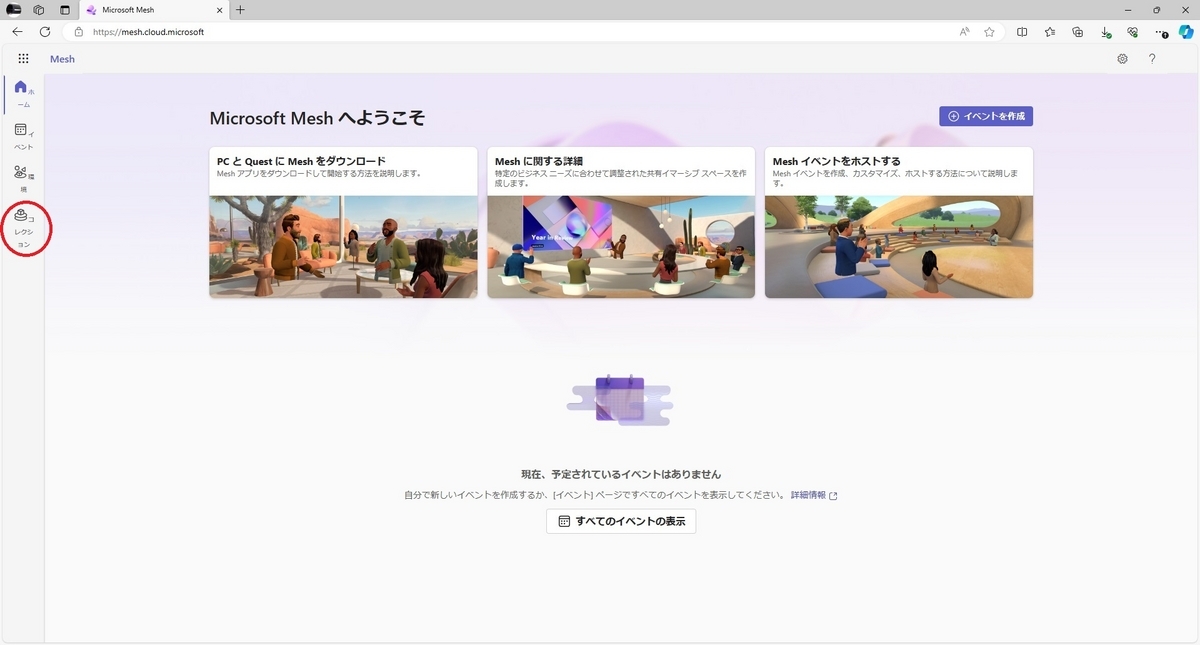Click the 現在、予定されているイベントはありません message
The width and height of the screenshot is (1200, 645).
tap(621, 474)
